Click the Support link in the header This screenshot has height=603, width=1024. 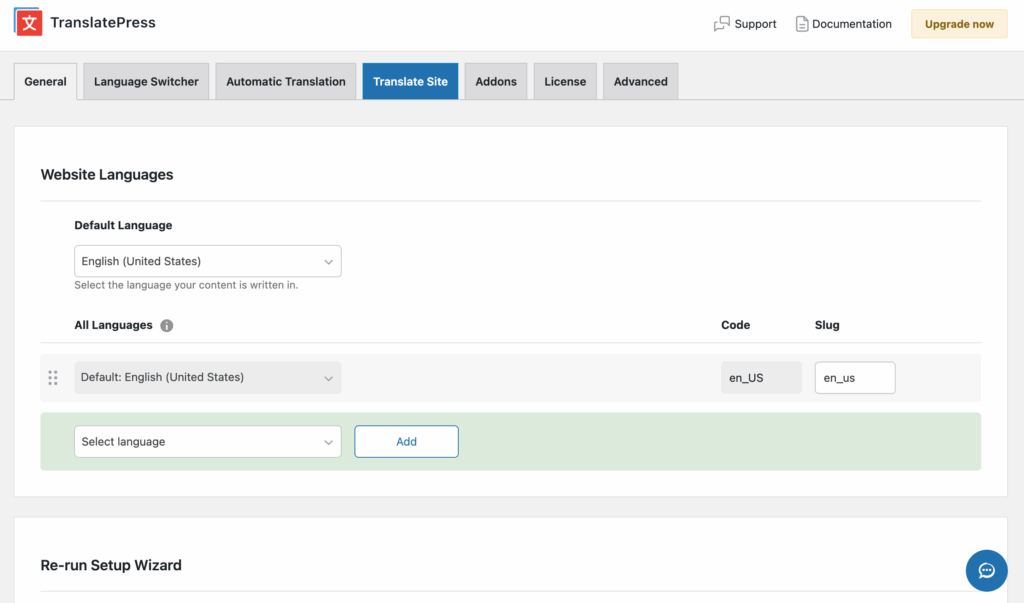tap(754, 23)
